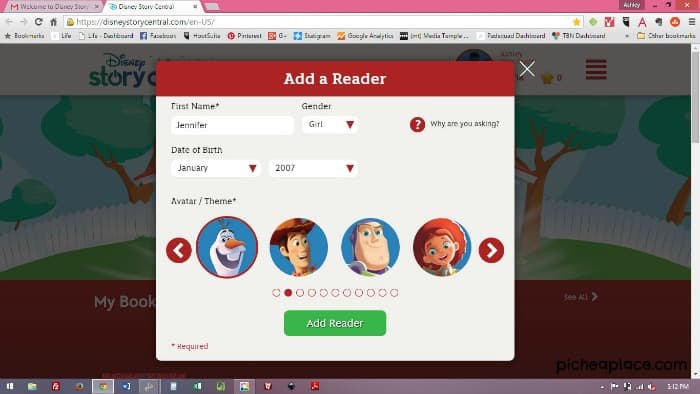Image resolution: width=700 pixels, height=394 pixels.
Task: Expand the birth year dropdown showing 2007
Action: coord(313,168)
